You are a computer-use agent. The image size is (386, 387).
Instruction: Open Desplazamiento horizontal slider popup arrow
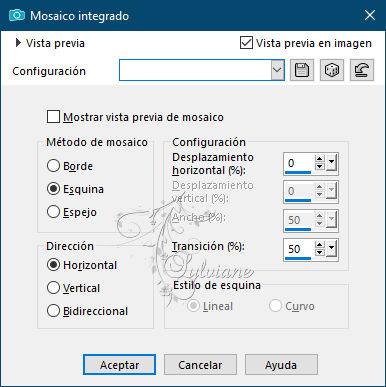click(x=331, y=163)
